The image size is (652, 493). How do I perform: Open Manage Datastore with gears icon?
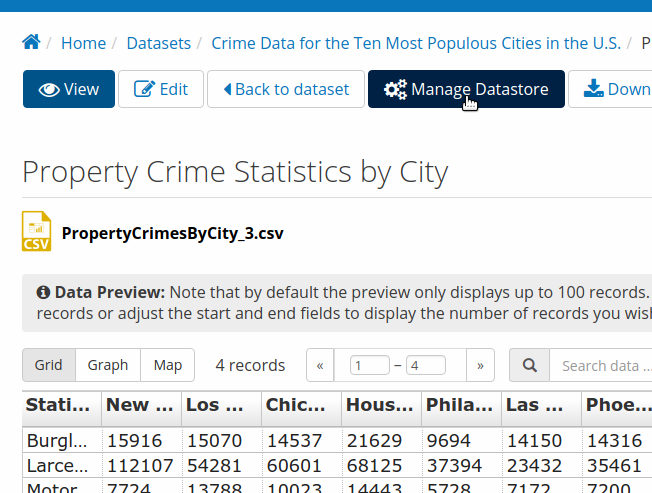466,89
